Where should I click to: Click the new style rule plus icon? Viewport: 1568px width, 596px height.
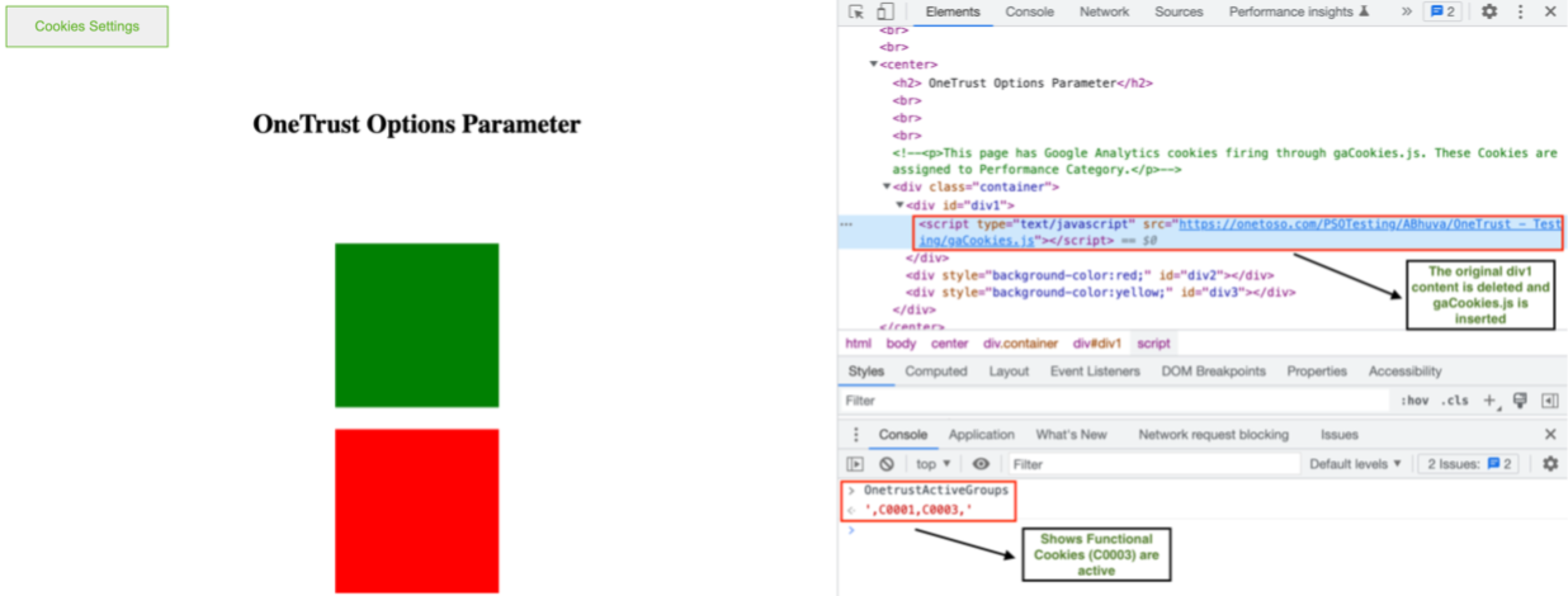point(1489,400)
